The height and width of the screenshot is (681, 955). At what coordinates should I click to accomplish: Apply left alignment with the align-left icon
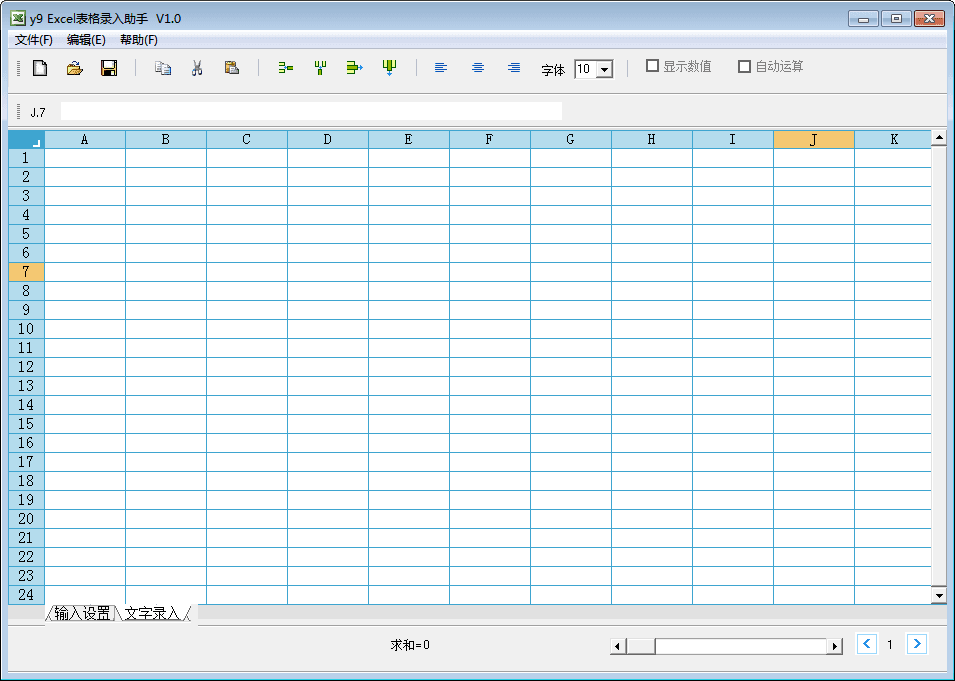pyautogui.click(x=440, y=67)
